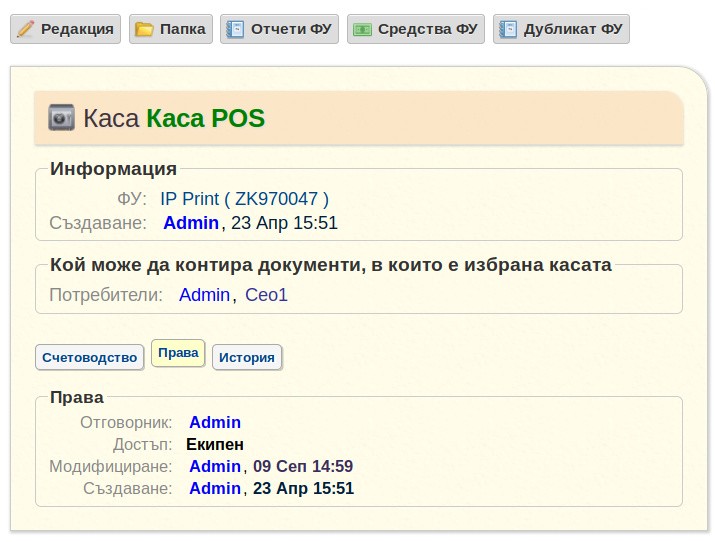Click the Достъп label
This screenshot has width=715, height=542.
pos(143,444)
